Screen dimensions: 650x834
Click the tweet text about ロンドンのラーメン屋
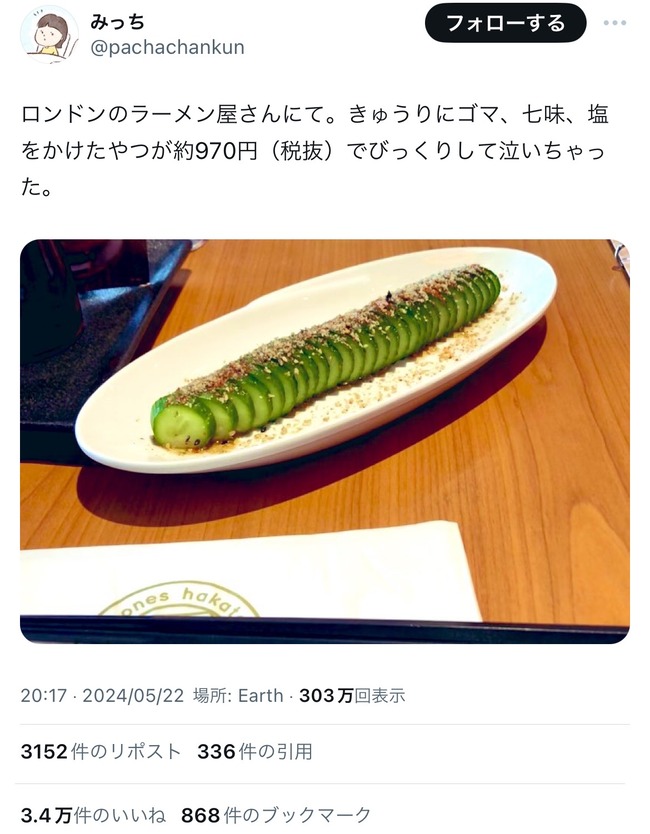(315, 151)
